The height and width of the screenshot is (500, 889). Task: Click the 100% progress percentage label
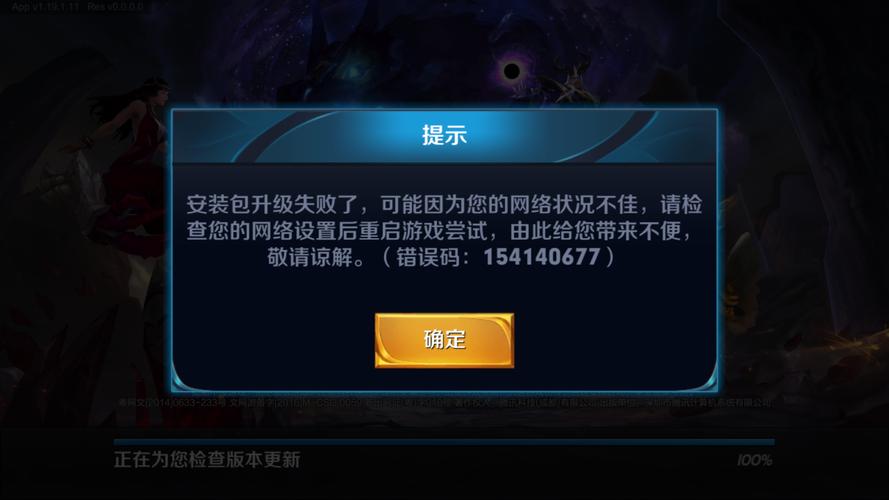pyautogui.click(x=755, y=460)
